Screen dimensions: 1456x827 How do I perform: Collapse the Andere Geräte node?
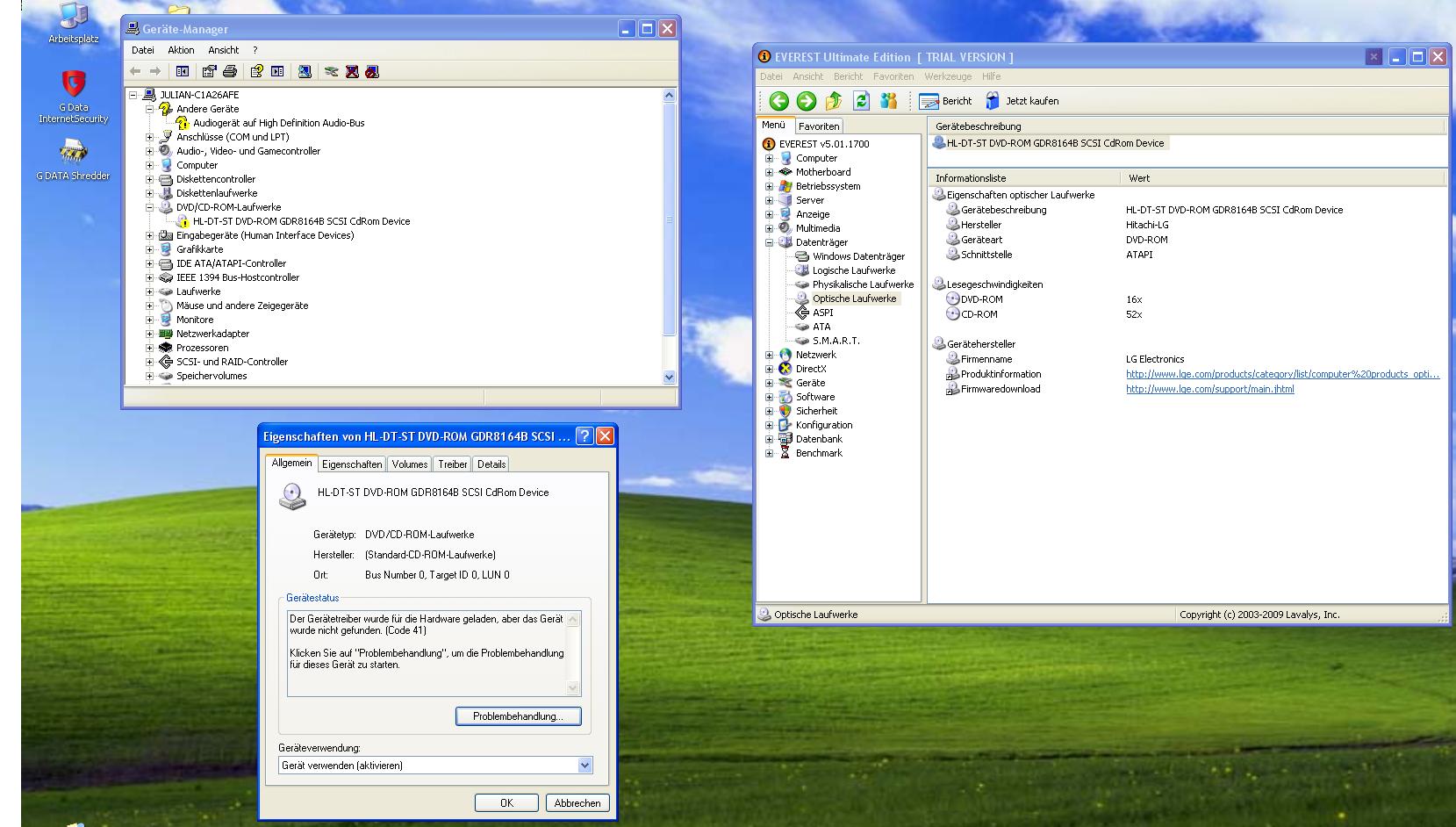pyautogui.click(x=149, y=109)
